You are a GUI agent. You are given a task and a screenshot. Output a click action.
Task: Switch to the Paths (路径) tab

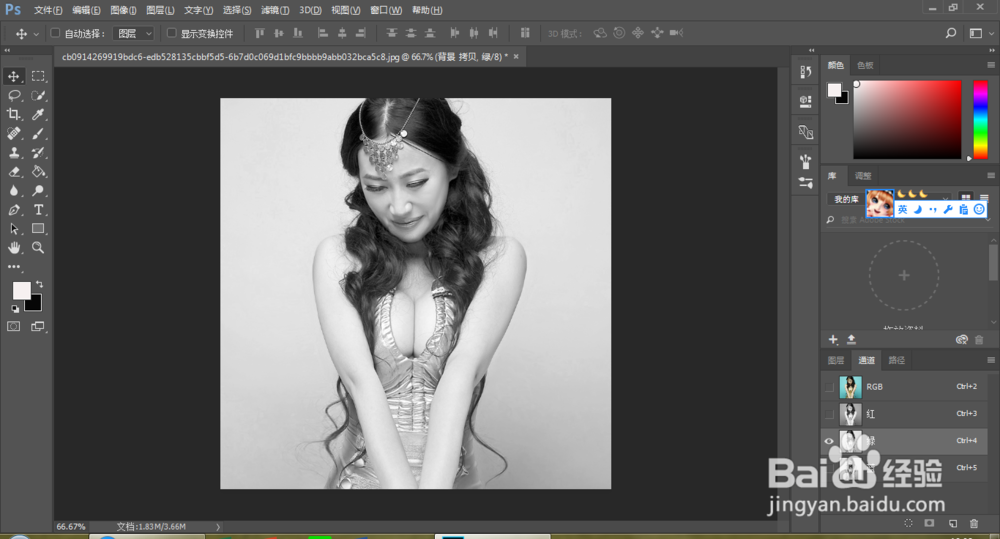(897, 360)
